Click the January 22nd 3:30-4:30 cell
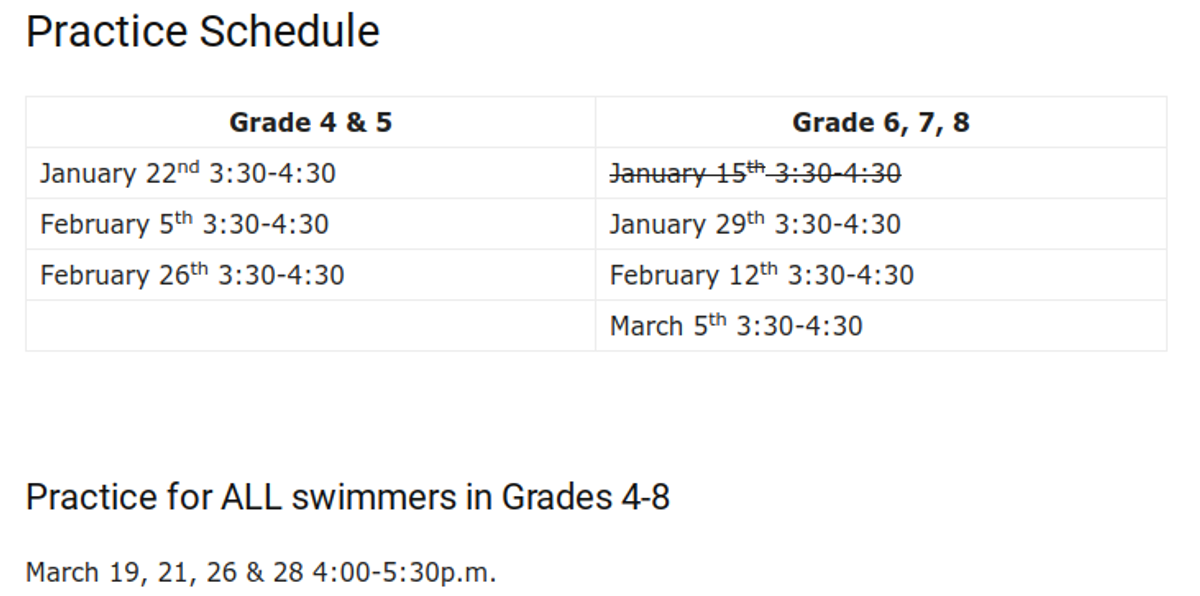This screenshot has width=1200, height=596. (x=311, y=173)
